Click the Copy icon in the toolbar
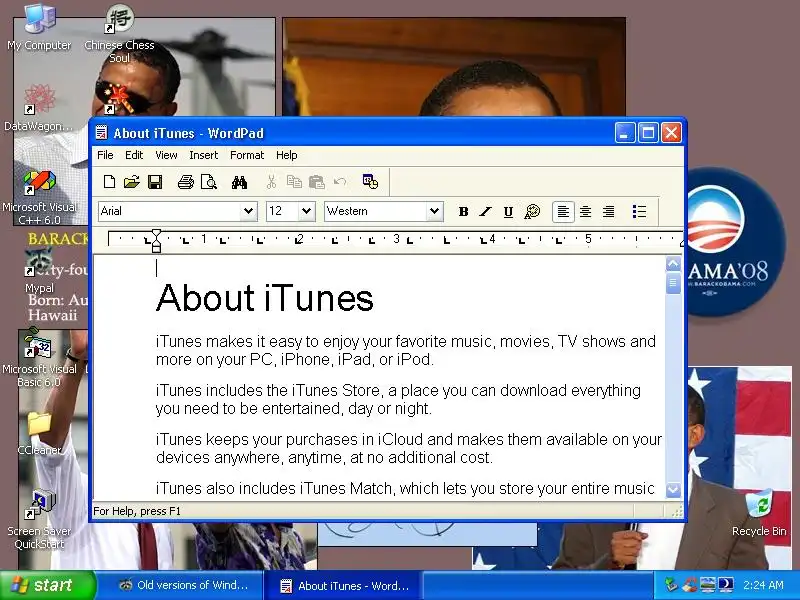Image resolution: width=800 pixels, height=600 pixels. click(294, 182)
